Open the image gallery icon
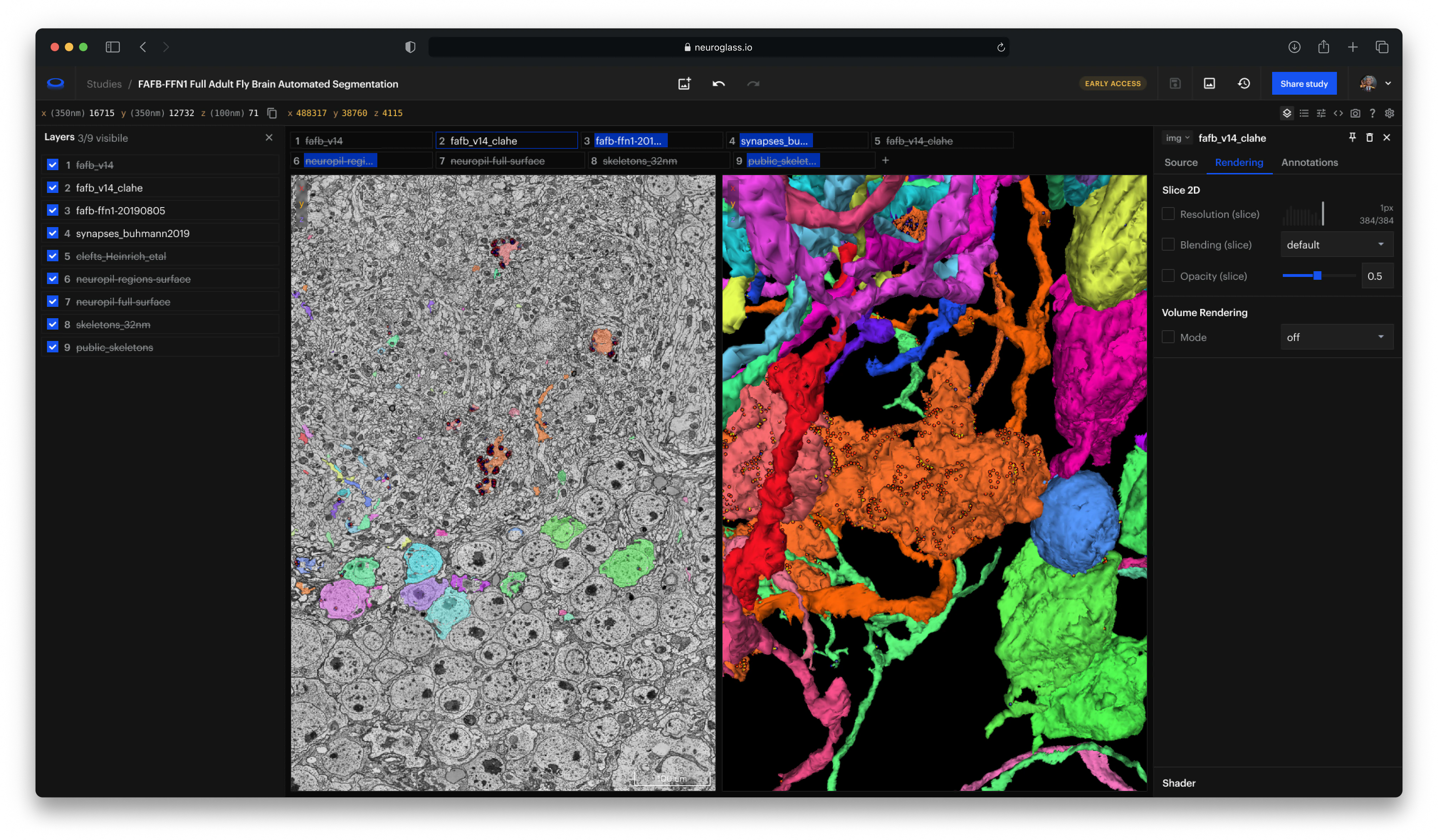1438x840 pixels. (x=1209, y=84)
